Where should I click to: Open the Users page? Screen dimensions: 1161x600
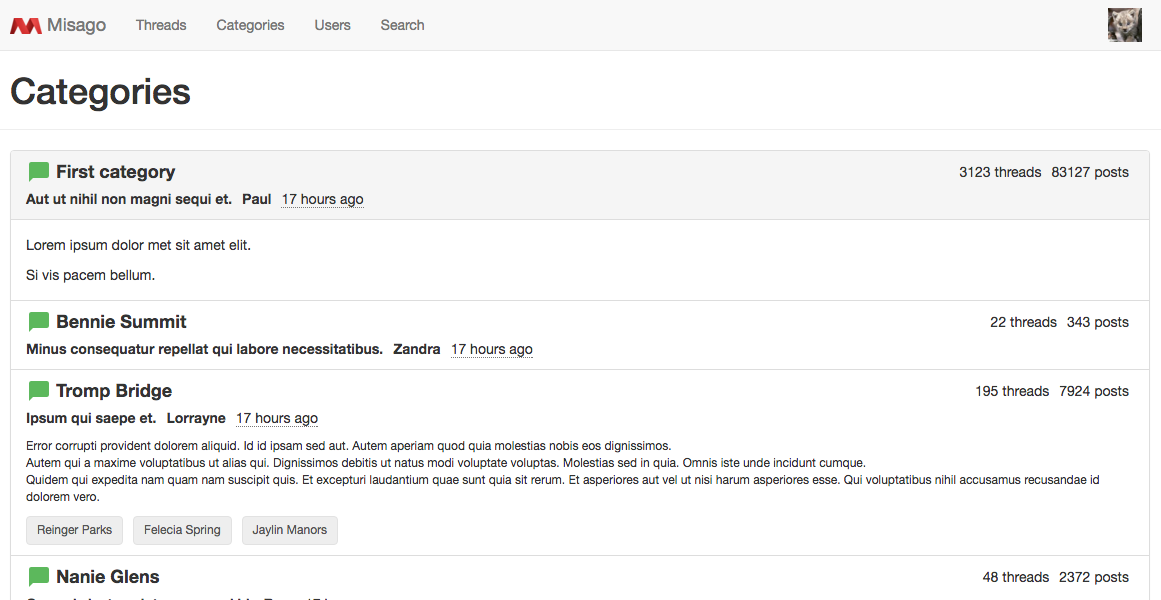coord(332,25)
